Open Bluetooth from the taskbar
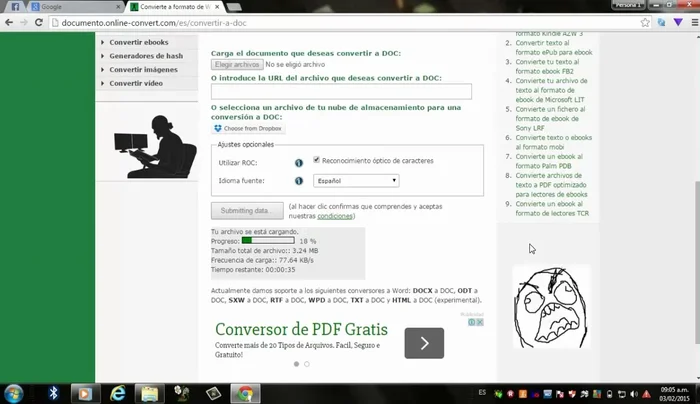This screenshot has height=404, width=700. click(54, 393)
